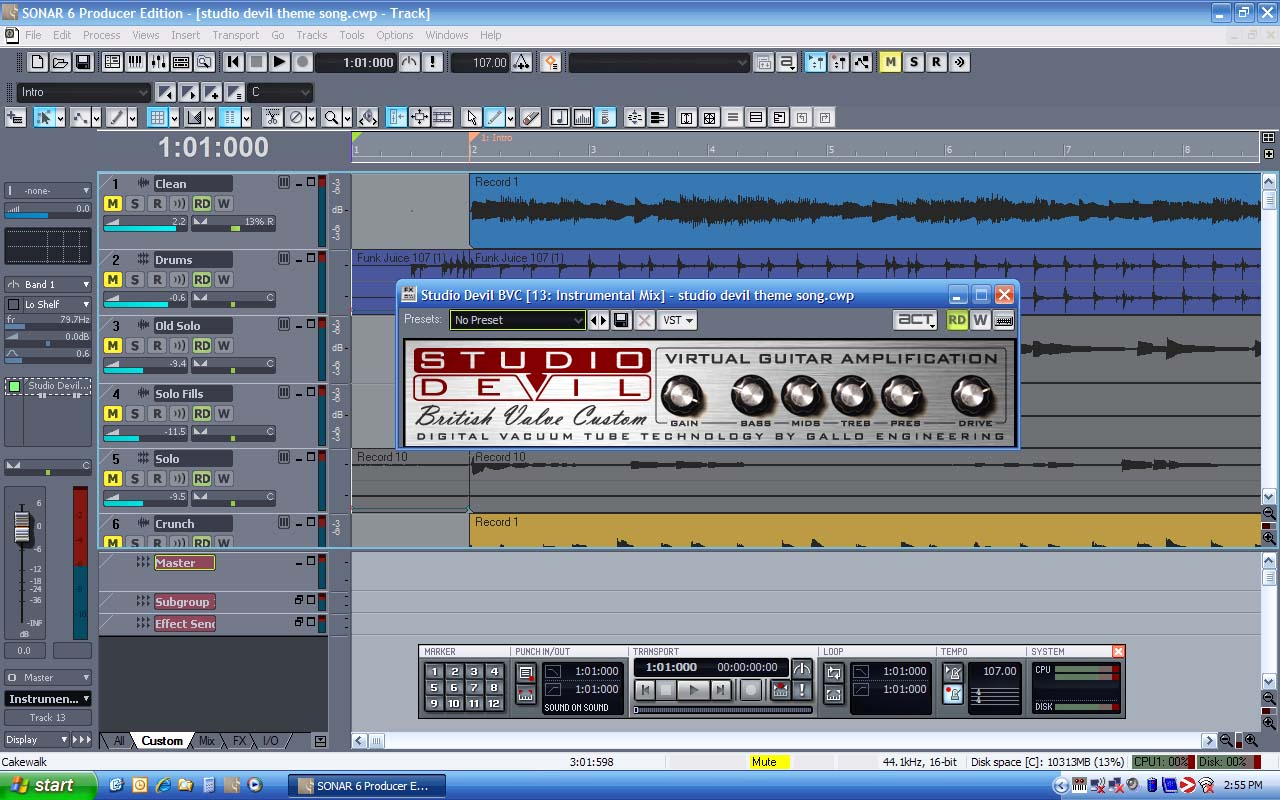
Task: Select the scissors split tool
Action: [272, 118]
